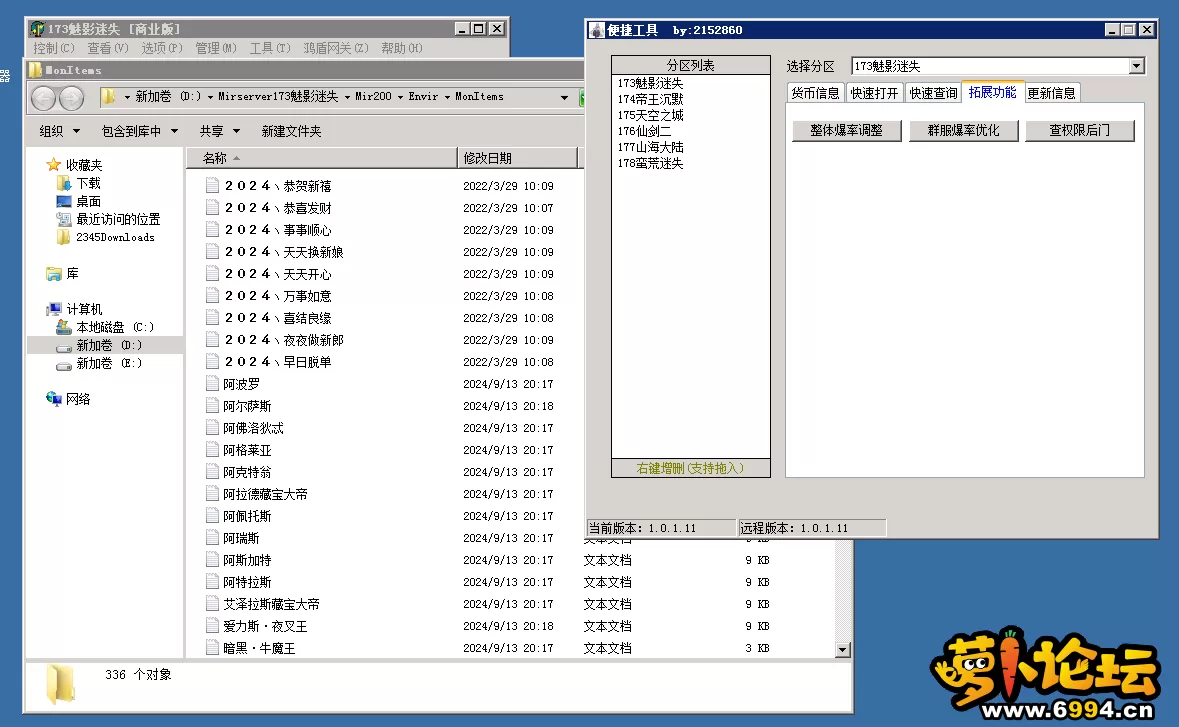The image size is (1179, 727).
Task: Open the 2345Downloads folder
Action: click(x=115, y=237)
